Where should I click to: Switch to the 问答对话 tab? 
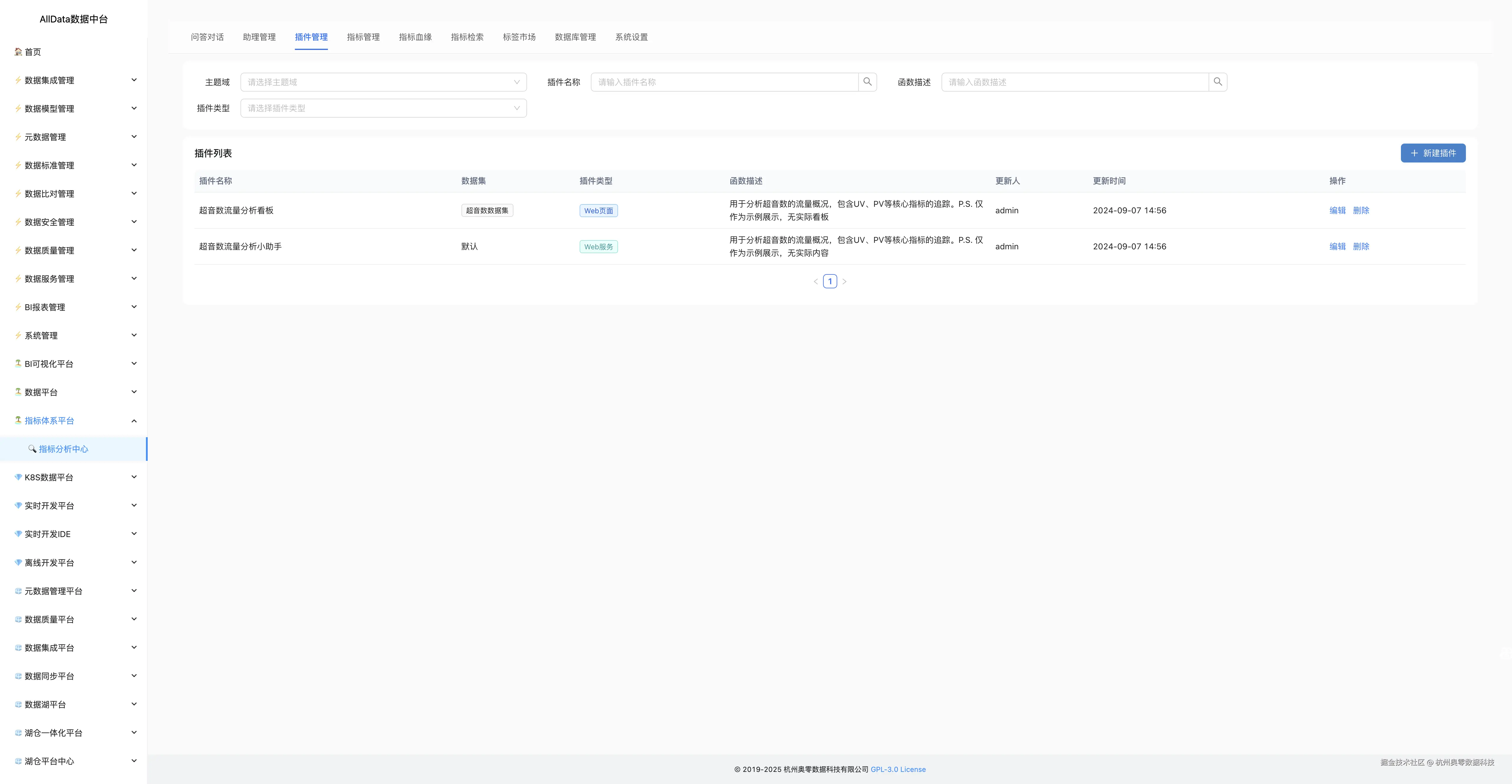click(207, 37)
